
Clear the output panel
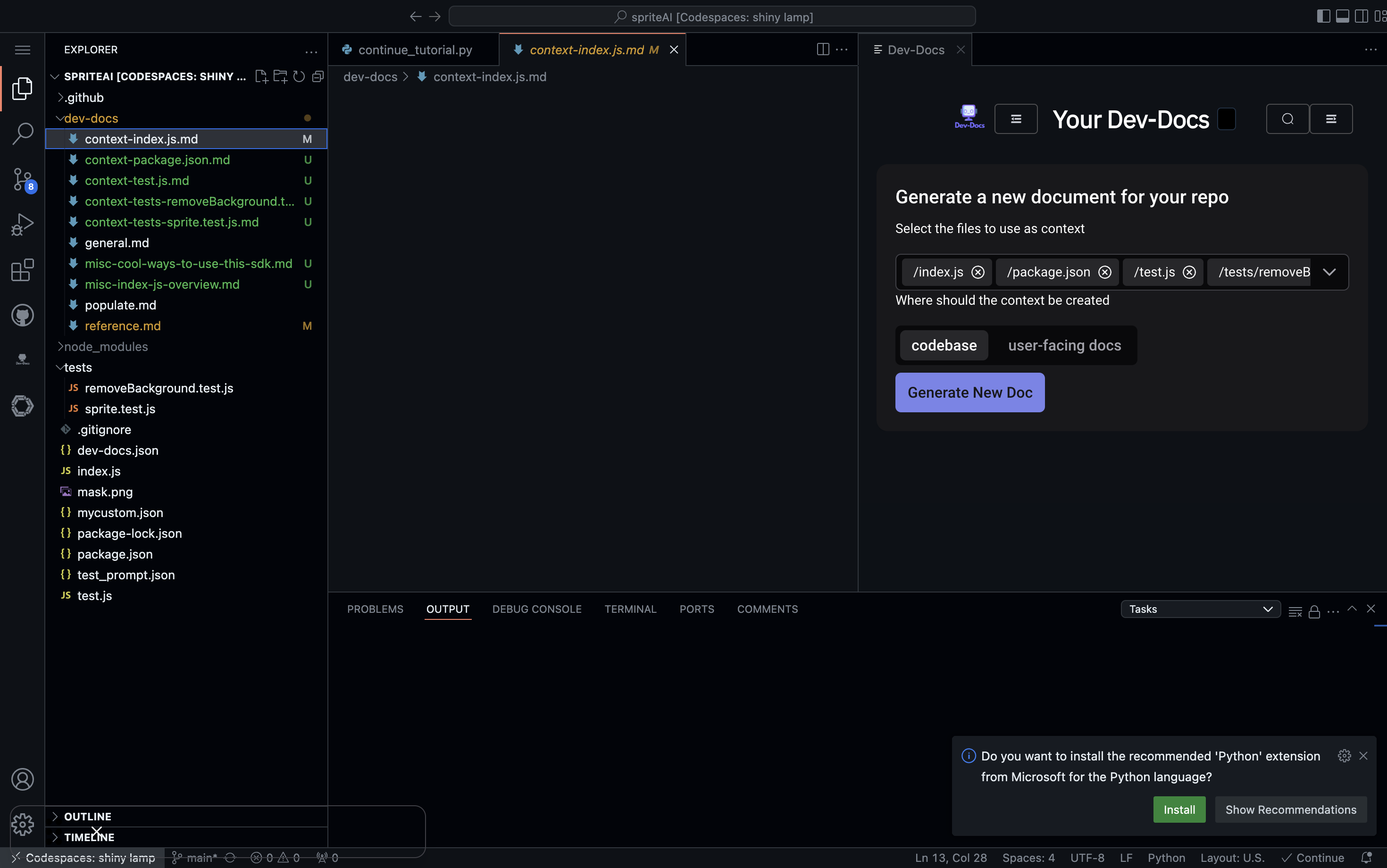(1295, 611)
